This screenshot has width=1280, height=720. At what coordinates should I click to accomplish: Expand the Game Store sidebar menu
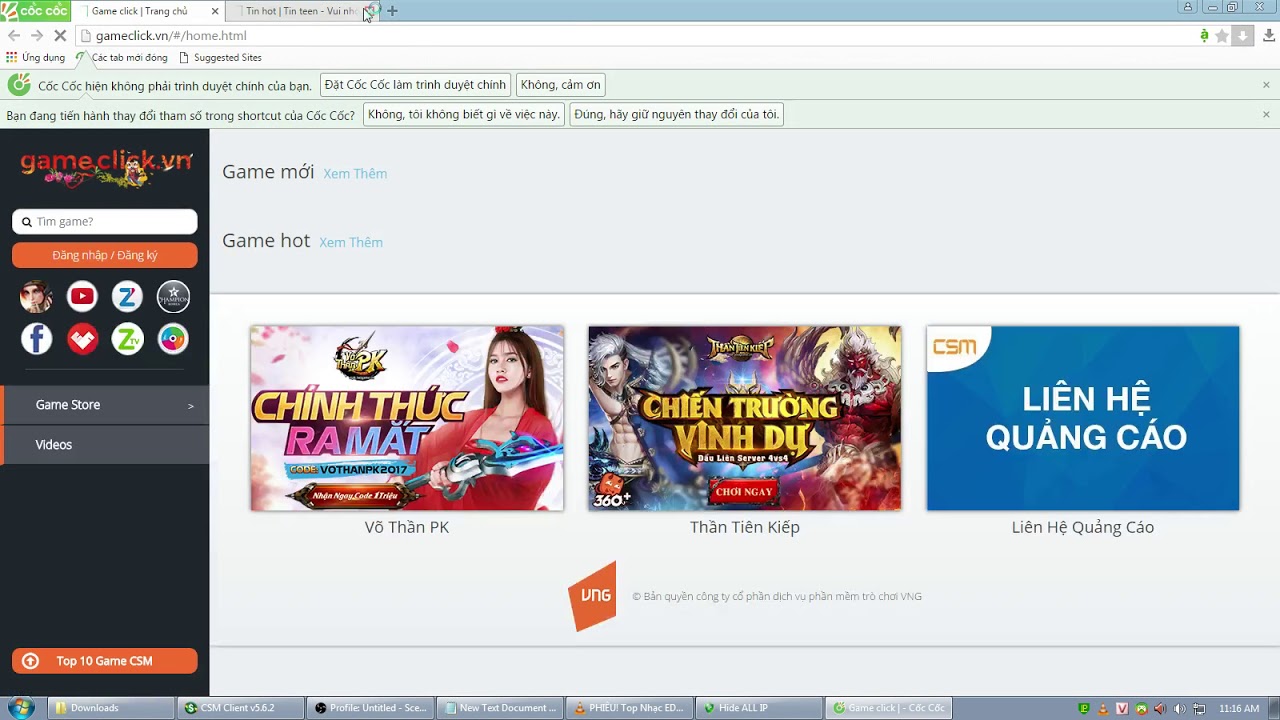point(105,405)
